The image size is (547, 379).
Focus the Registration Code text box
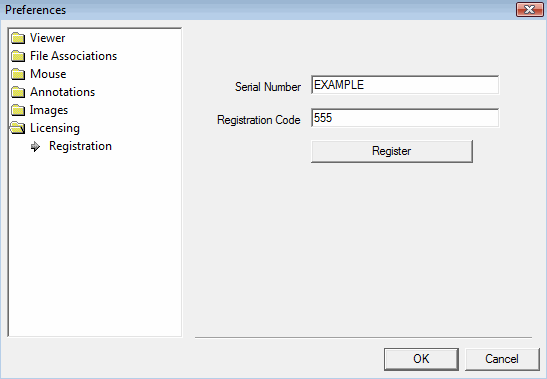[x=405, y=118]
